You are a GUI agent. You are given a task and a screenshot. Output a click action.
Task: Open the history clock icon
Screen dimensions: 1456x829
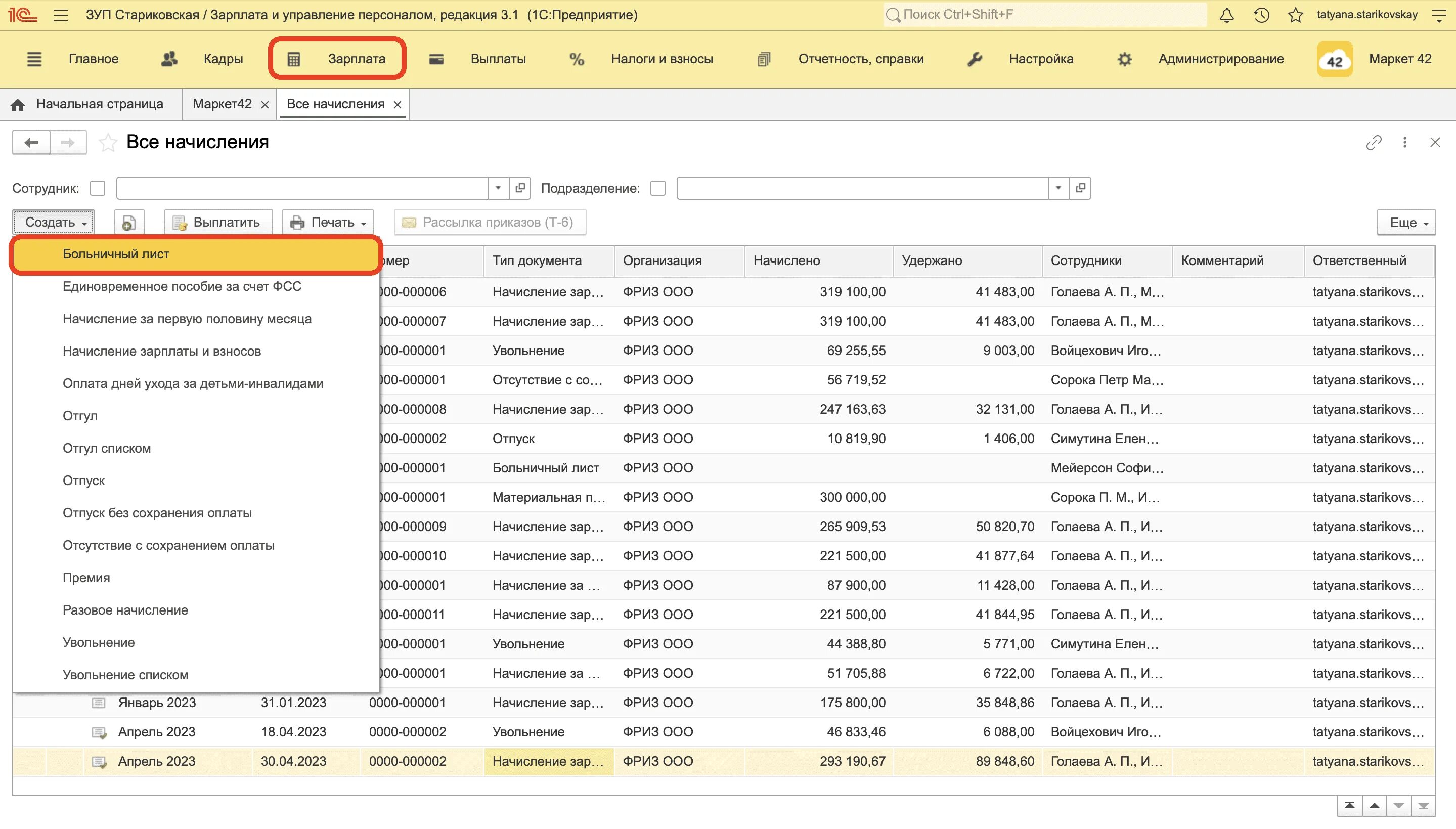pos(1261,15)
